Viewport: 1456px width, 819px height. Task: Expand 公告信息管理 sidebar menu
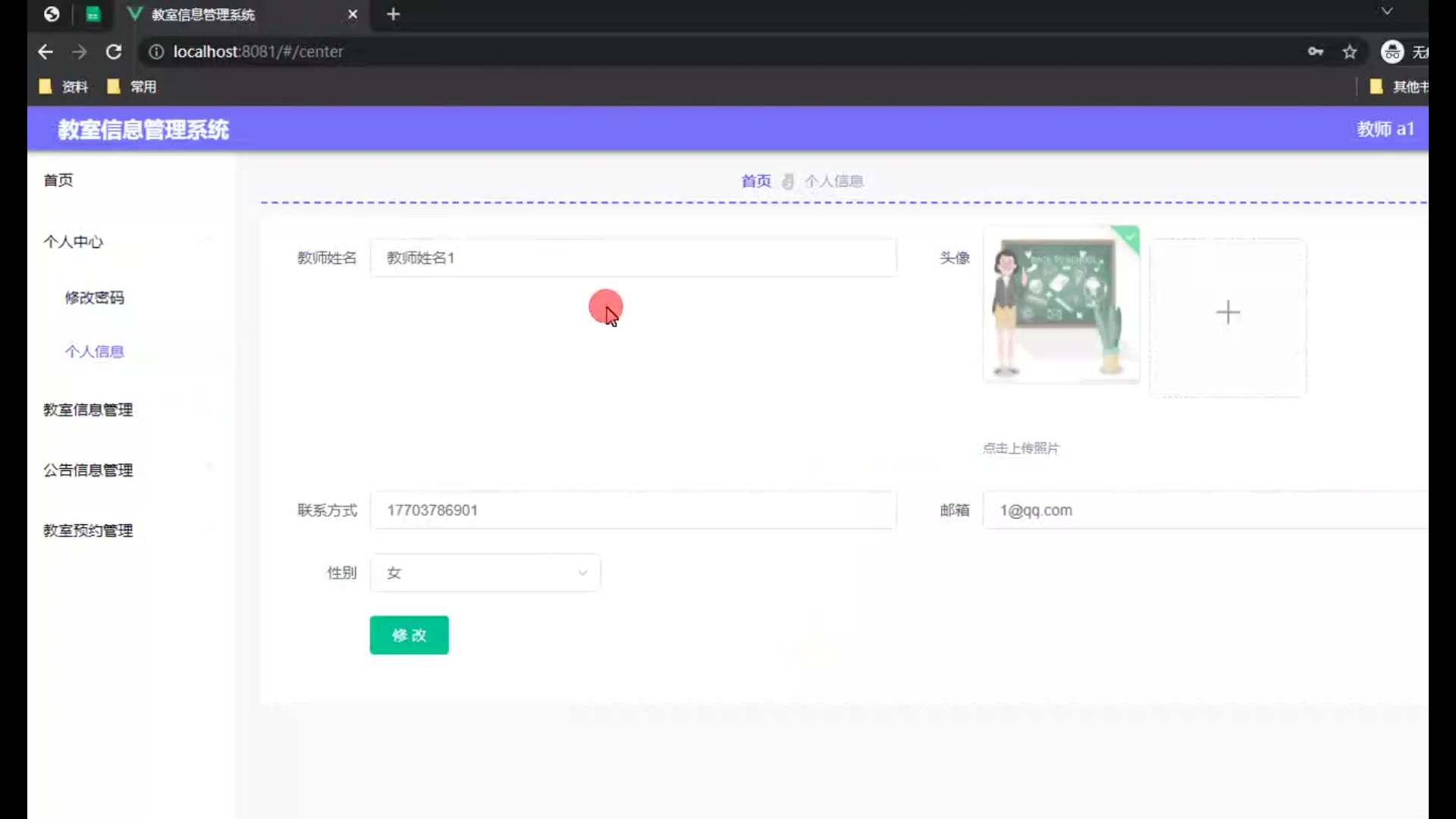(x=88, y=470)
